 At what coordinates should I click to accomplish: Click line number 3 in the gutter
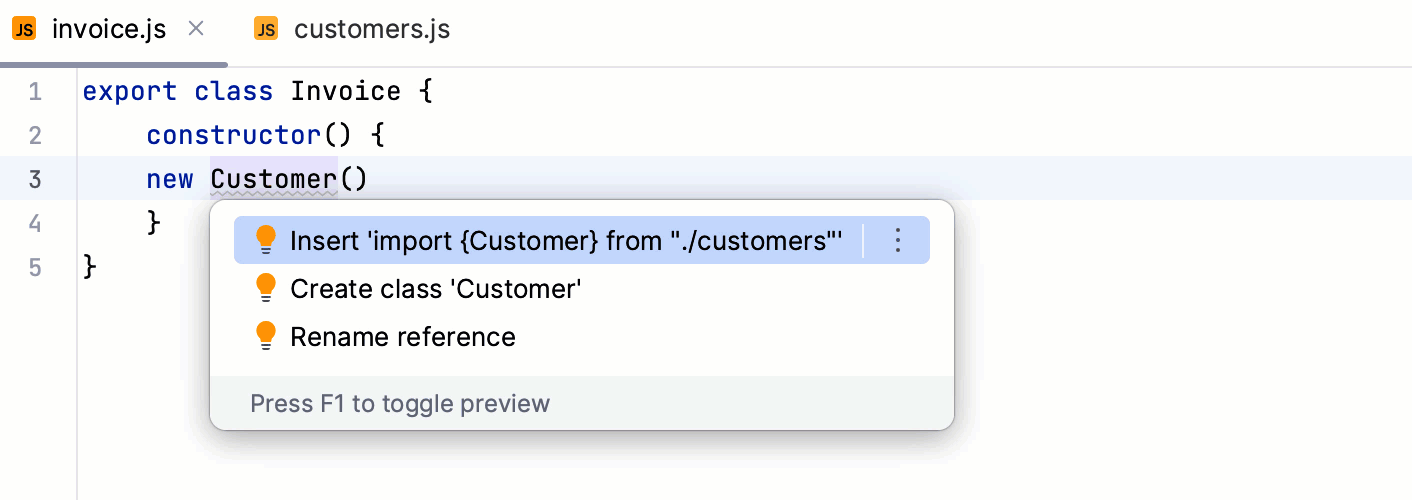(x=35, y=180)
